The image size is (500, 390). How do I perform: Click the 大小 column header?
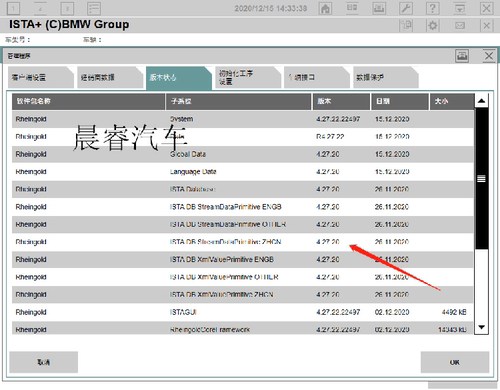pos(452,101)
